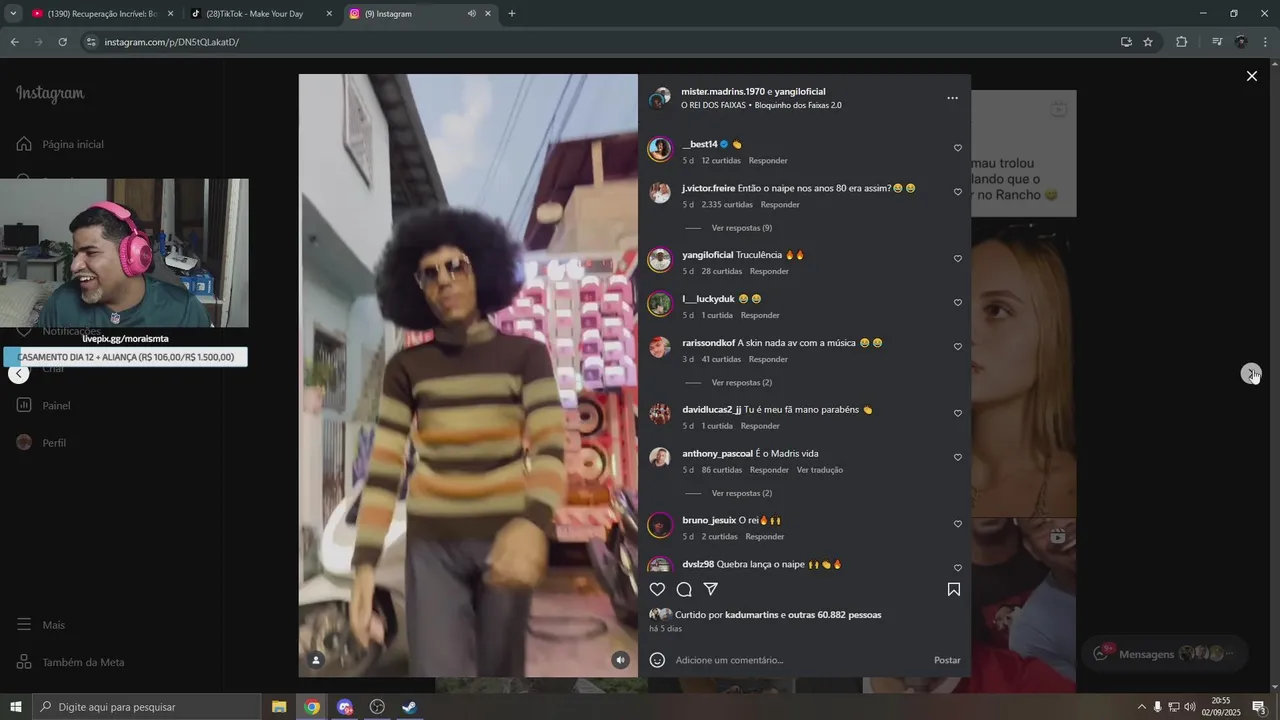Click the address bar URL
Image resolution: width=1280 pixels, height=720 pixels.
tap(171, 42)
